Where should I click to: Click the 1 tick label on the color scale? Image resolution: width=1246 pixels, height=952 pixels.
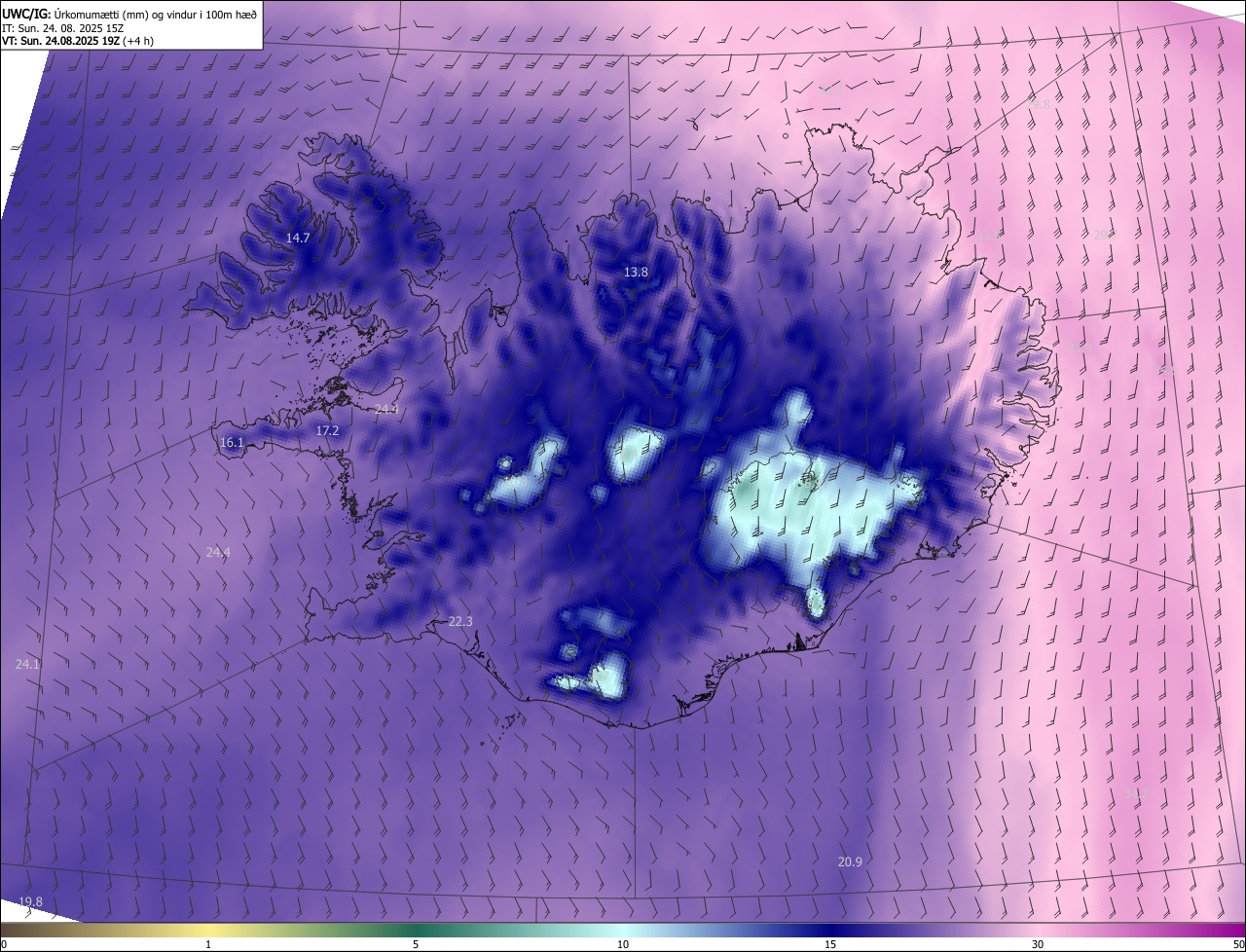coord(208,944)
